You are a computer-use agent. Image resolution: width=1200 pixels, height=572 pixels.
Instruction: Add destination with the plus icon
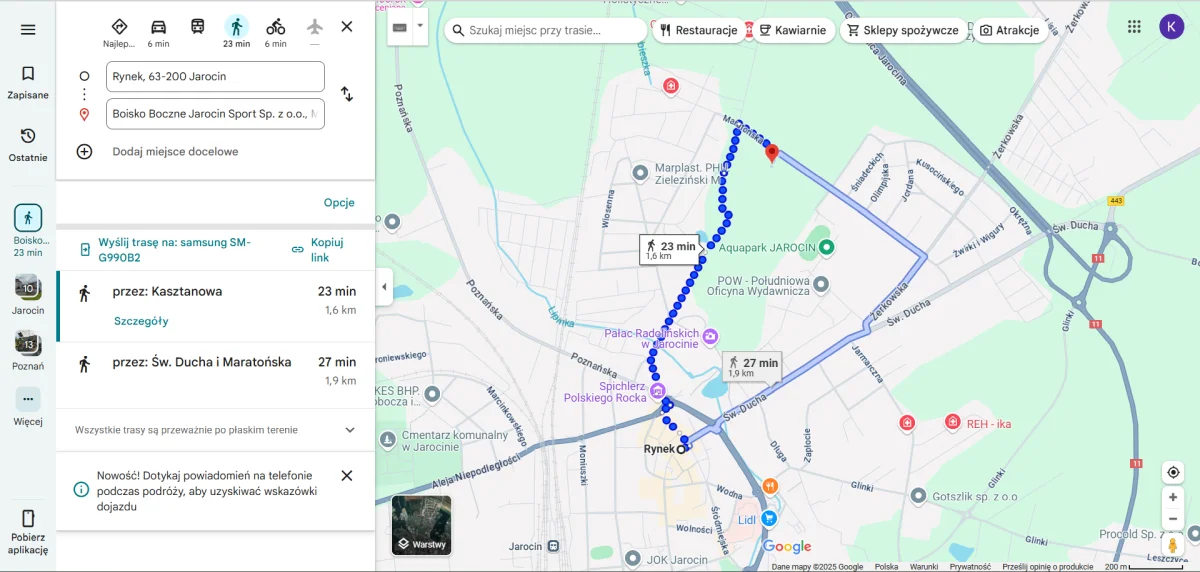pos(84,152)
